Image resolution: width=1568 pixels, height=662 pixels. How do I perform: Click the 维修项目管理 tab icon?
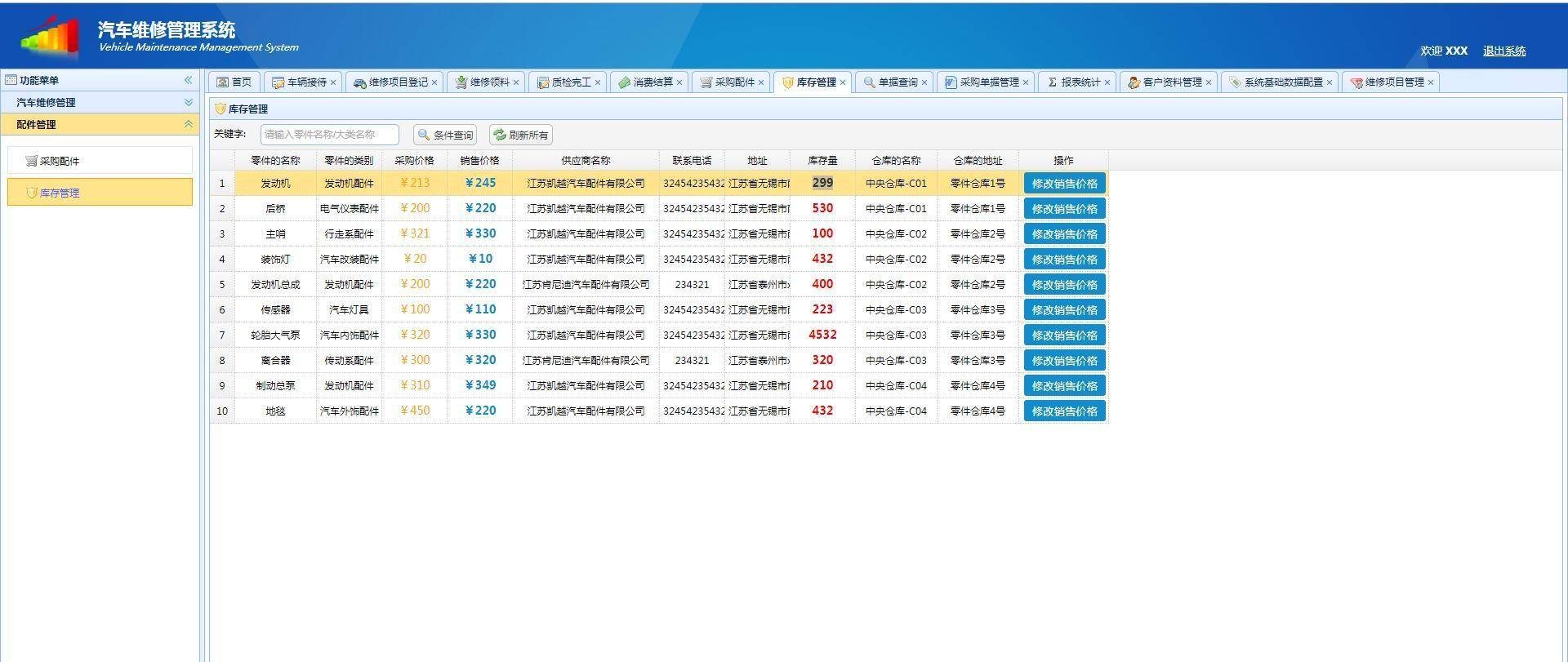[1356, 82]
